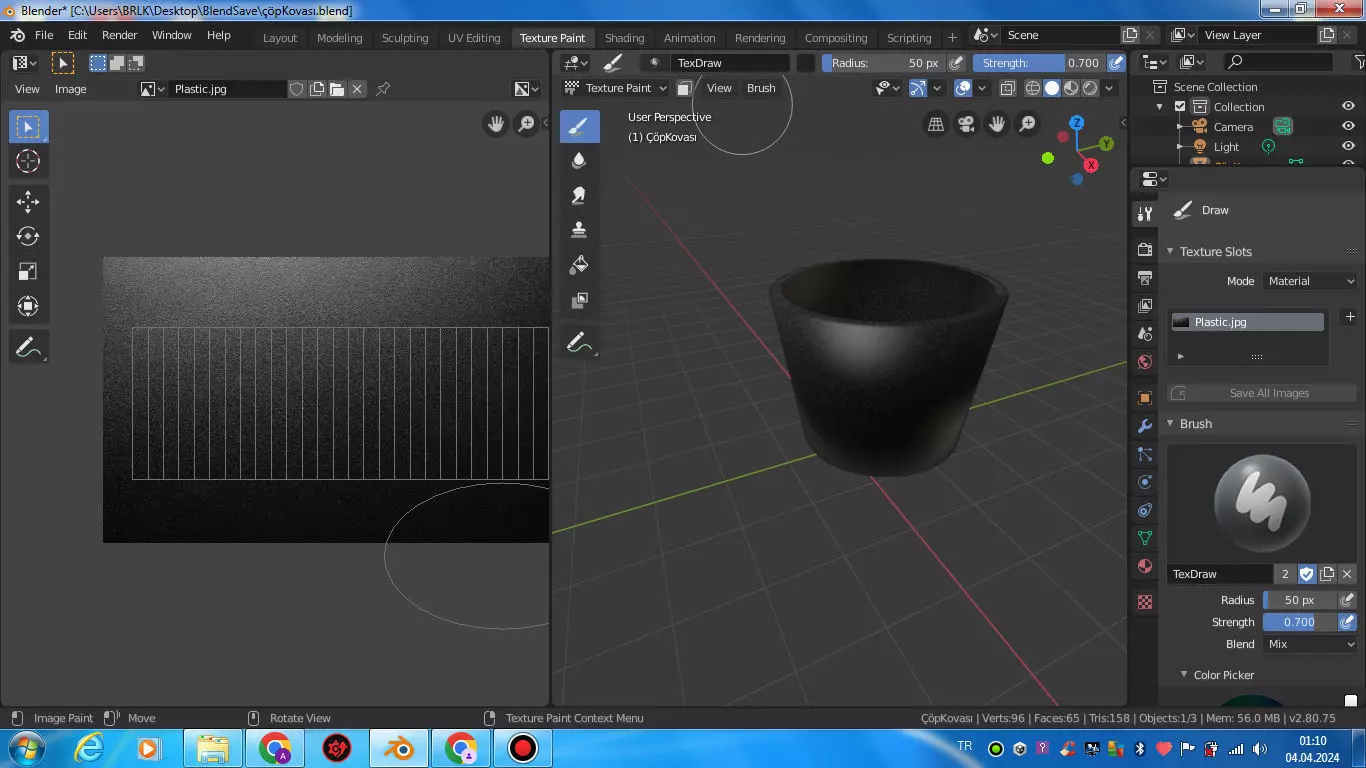This screenshot has height=768, width=1366.
Task: Select the Rotate tool in image editor
Action: pos(28,237)
